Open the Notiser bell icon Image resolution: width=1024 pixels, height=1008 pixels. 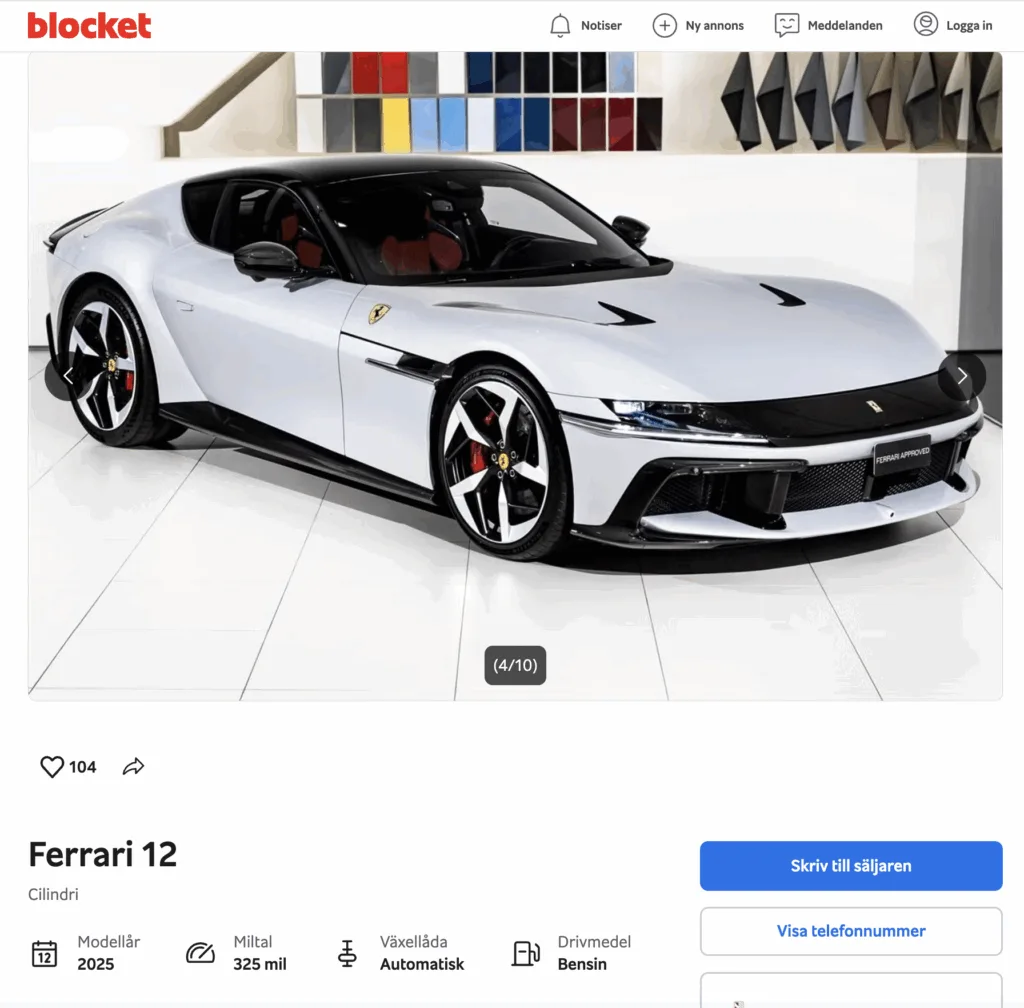coord(560,25)
